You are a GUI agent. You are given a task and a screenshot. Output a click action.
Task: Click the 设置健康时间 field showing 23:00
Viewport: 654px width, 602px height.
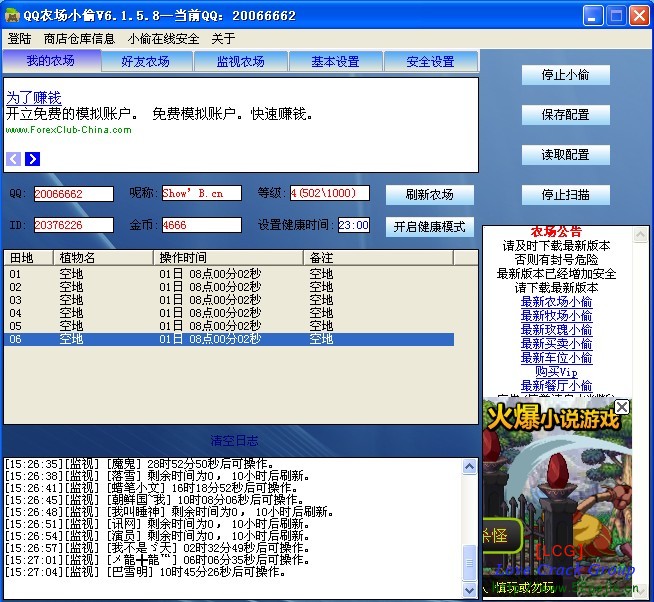[x=354, y=225]
